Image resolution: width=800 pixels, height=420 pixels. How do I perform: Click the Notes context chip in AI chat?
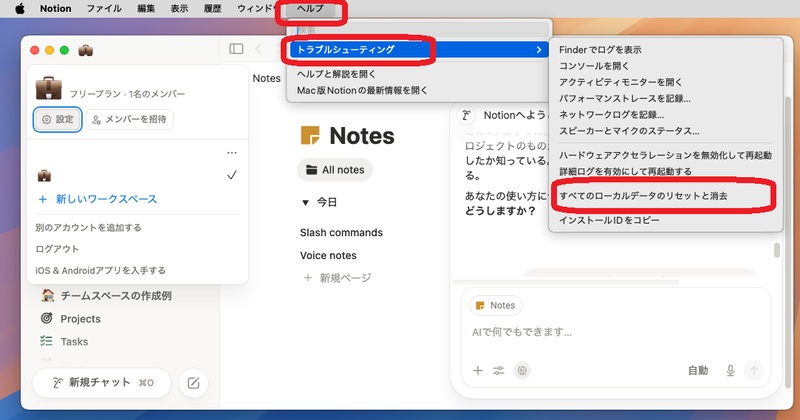(496, 305)
